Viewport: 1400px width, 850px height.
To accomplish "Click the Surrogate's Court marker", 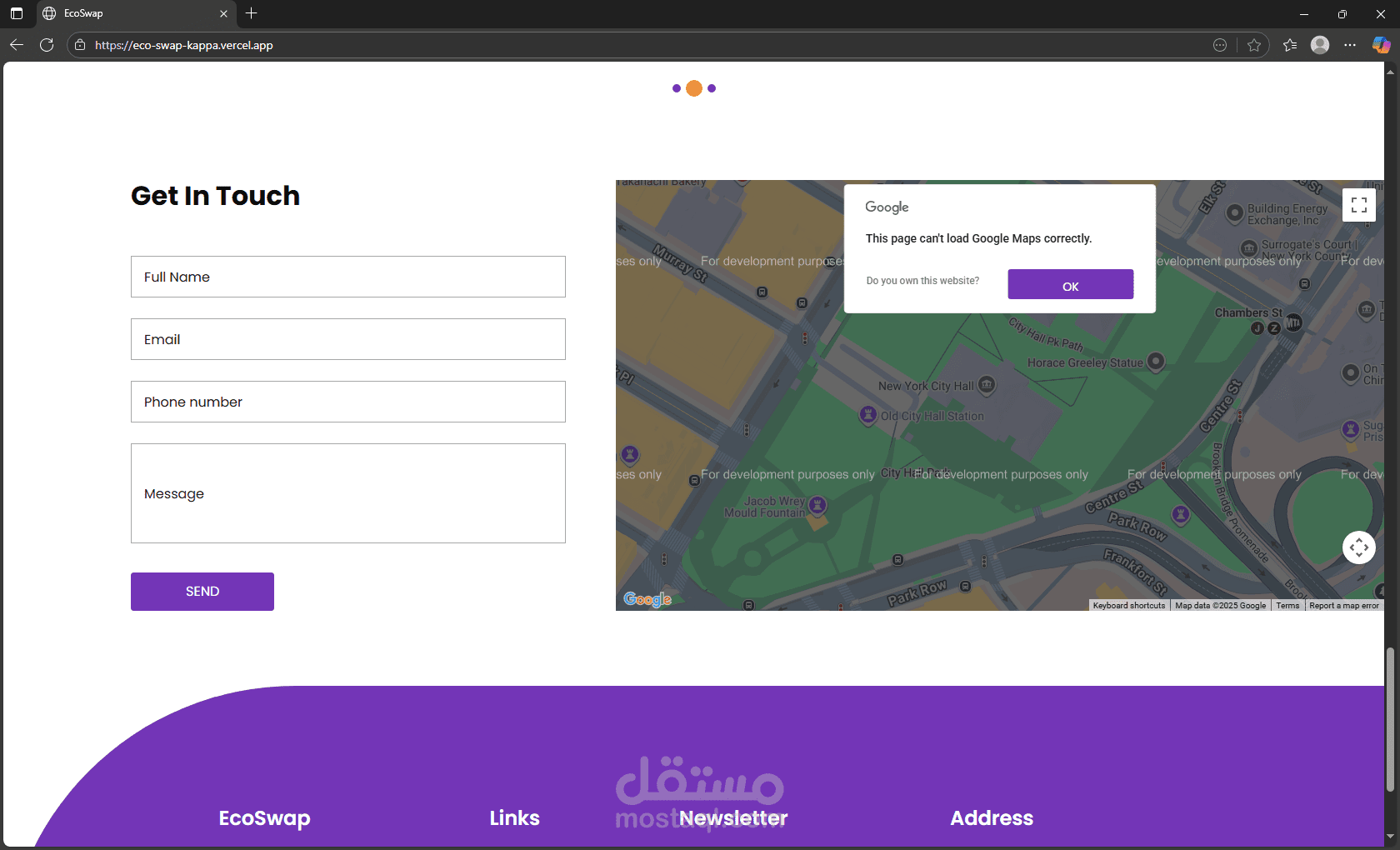I will pyautogui.click(x=1248, y=247).
